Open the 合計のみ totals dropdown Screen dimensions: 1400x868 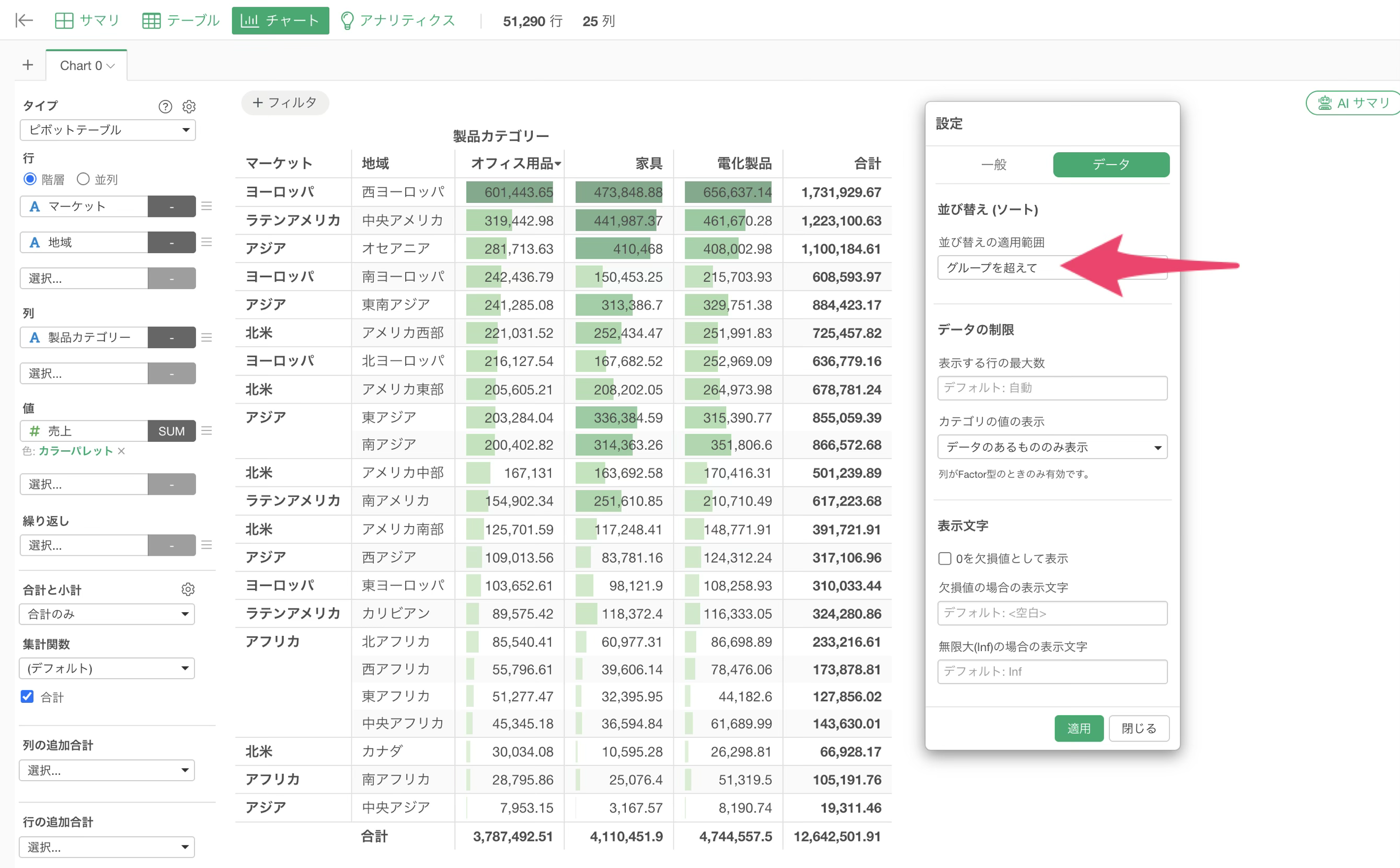pyautogui.click(x=107, y=614)
